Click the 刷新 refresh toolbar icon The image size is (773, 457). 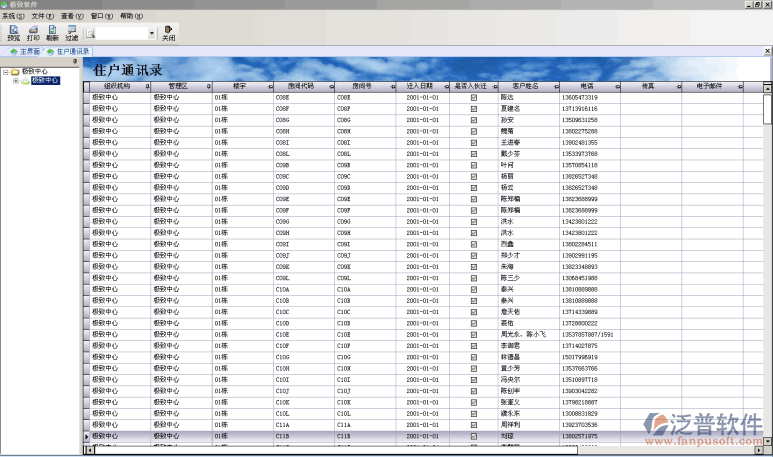tap(52, 33)
